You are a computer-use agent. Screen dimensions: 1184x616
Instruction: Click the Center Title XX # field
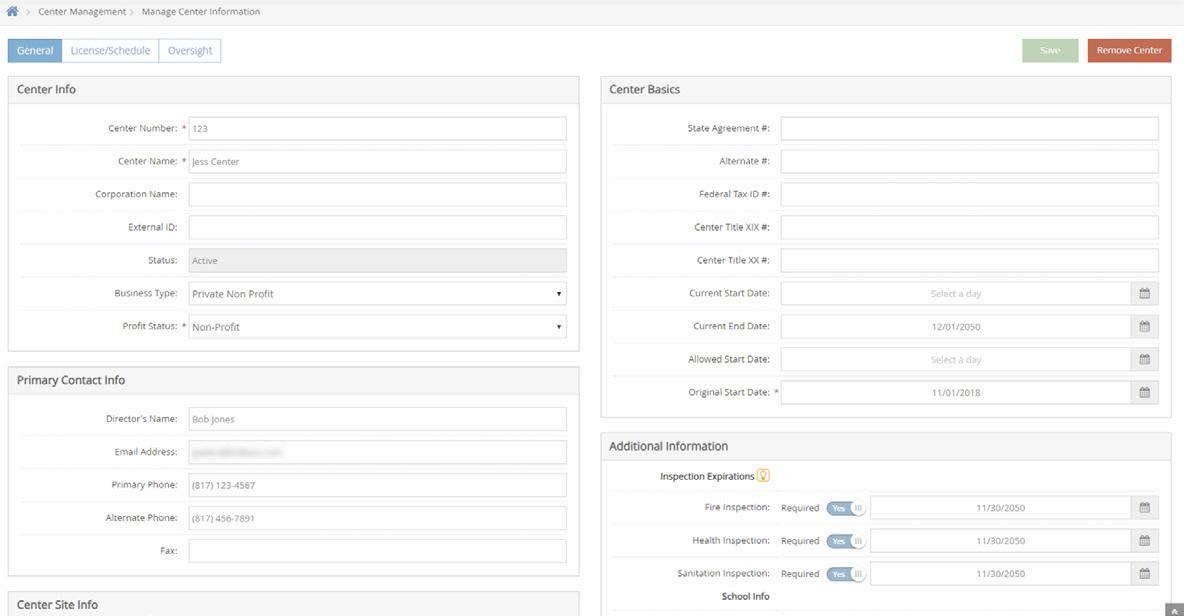970,260
